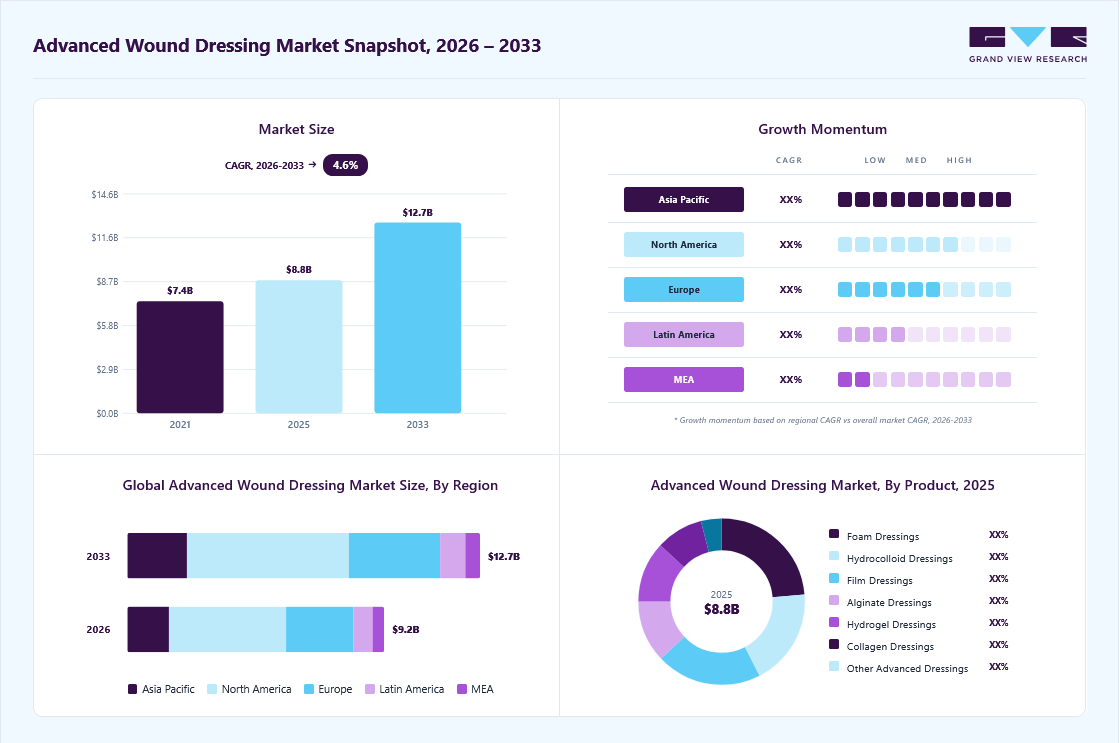Click the '$8.8B' label above 2025 bar

(299, 270)
